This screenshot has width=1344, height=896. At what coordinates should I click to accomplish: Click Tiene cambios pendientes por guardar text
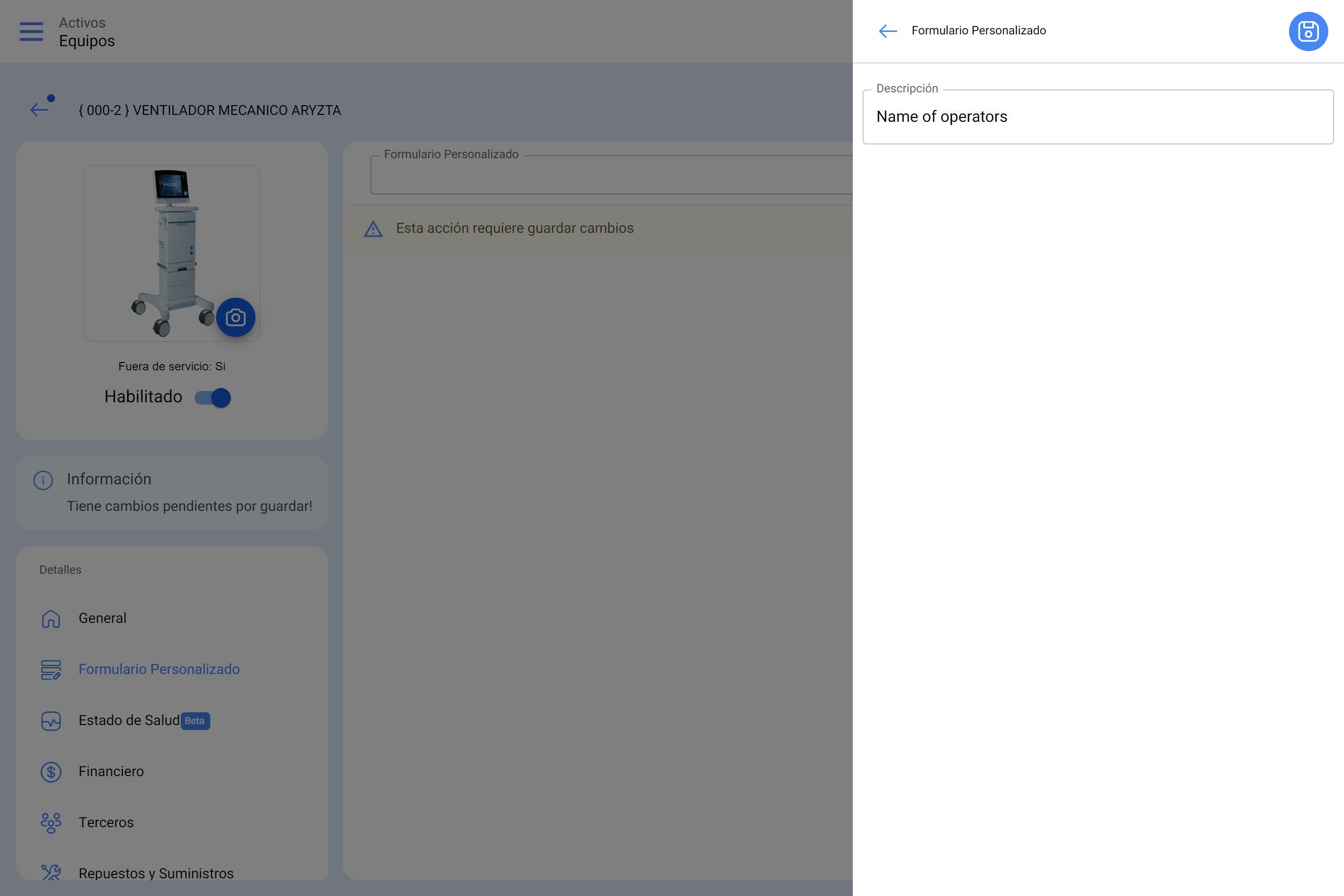point(190,506)
